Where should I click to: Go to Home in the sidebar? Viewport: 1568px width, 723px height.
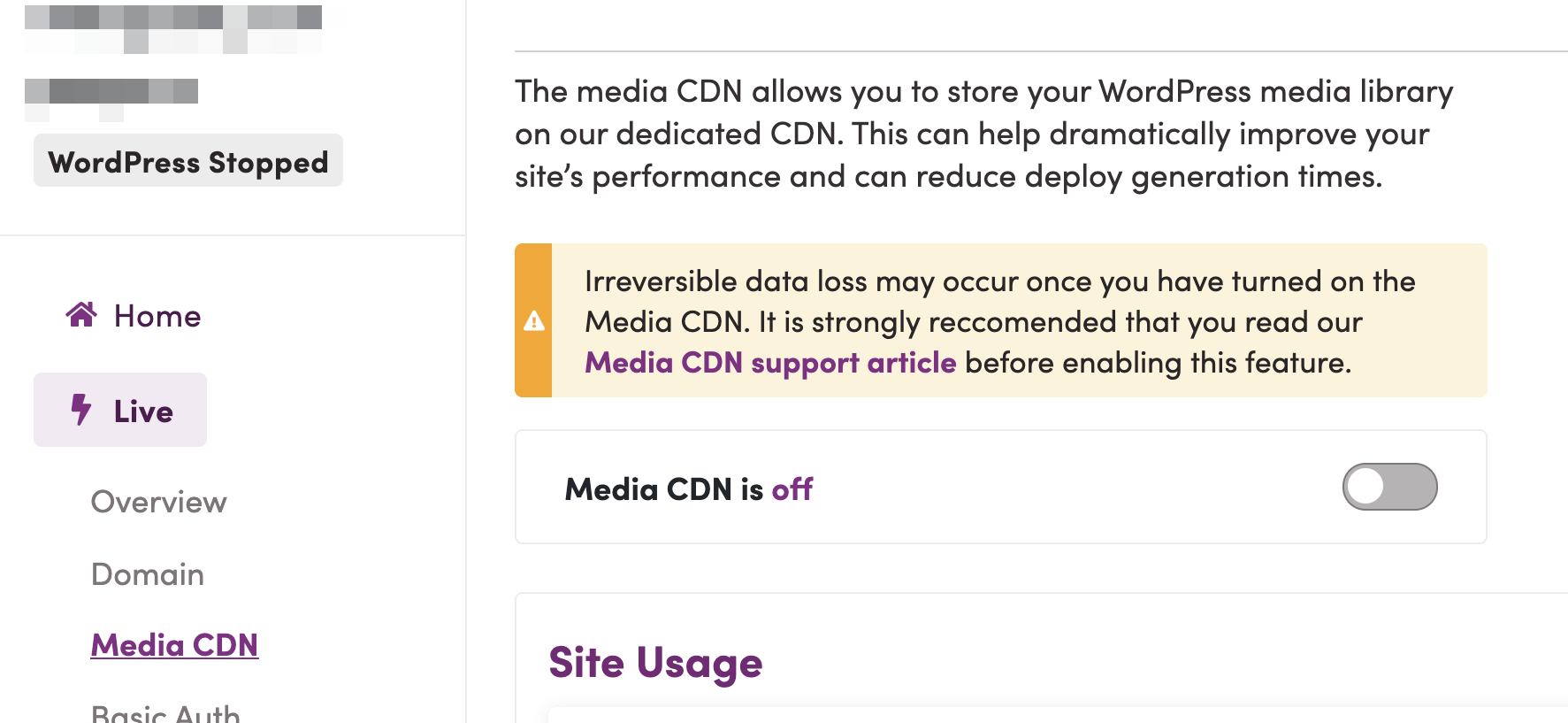point(157,316)
